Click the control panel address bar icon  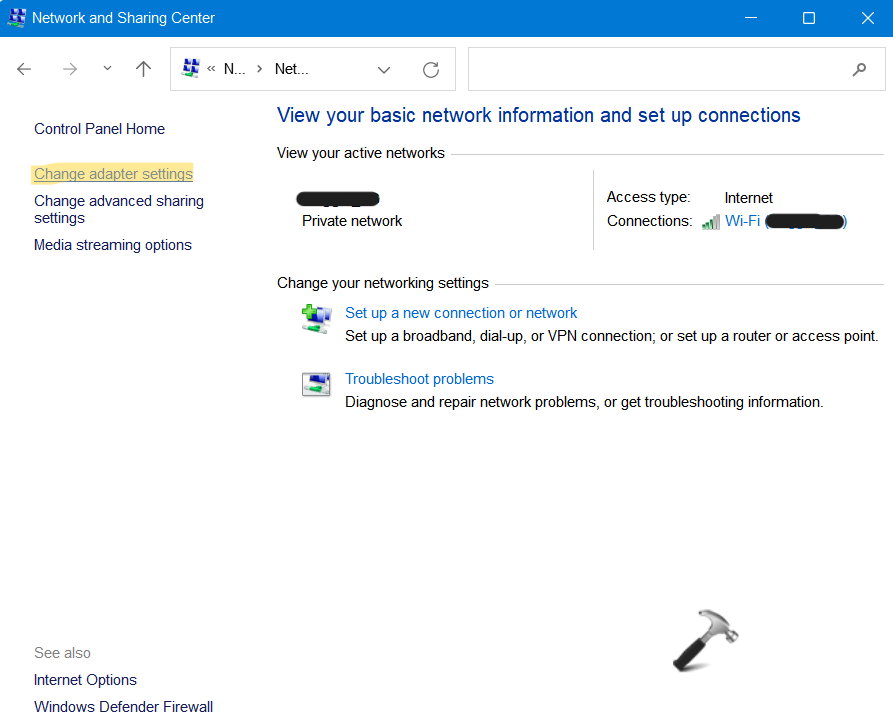pyautogui.click(x=190, y=68)
